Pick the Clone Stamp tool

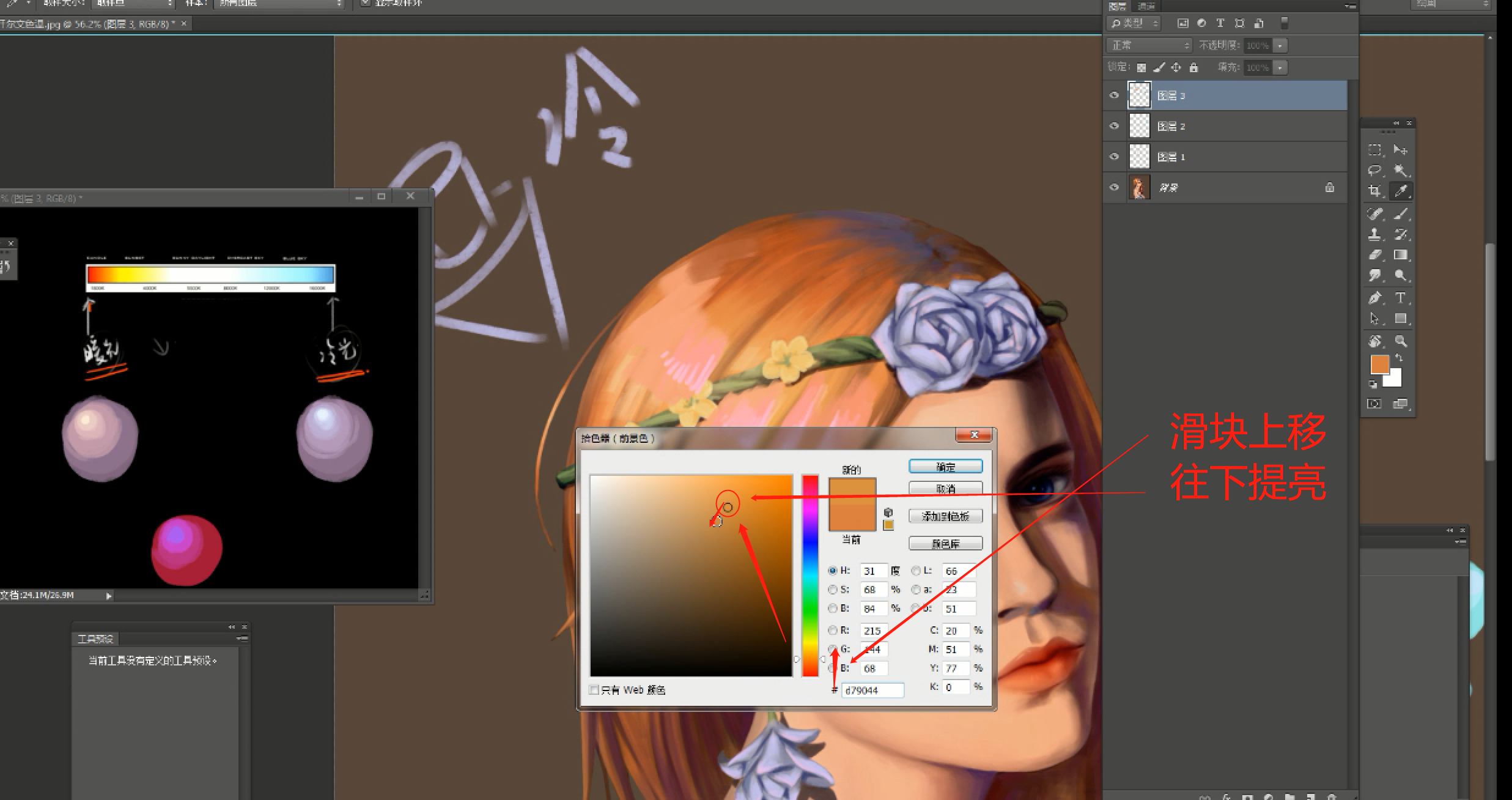pos(1375,234)
